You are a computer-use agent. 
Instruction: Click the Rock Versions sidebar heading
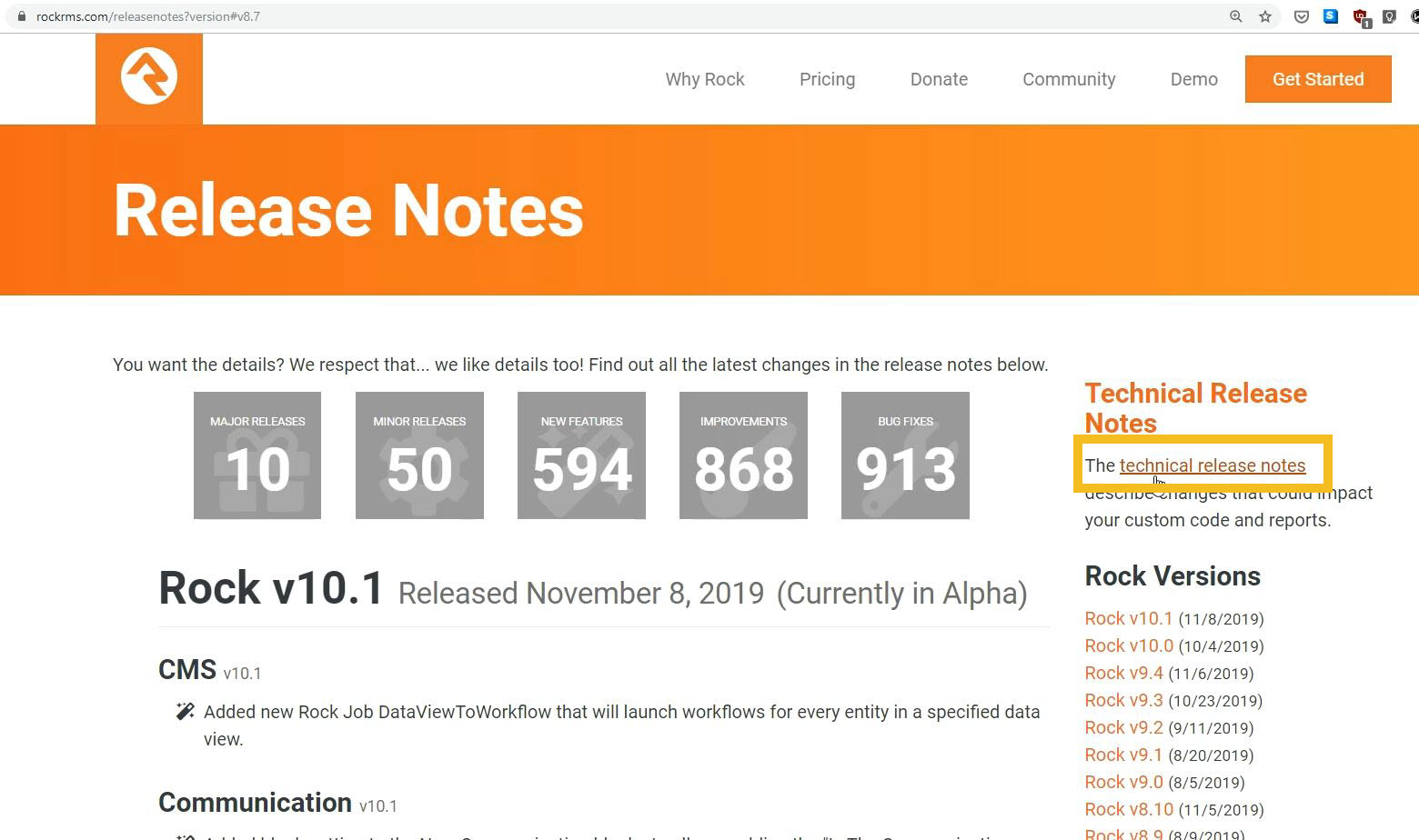[1172, 576]
